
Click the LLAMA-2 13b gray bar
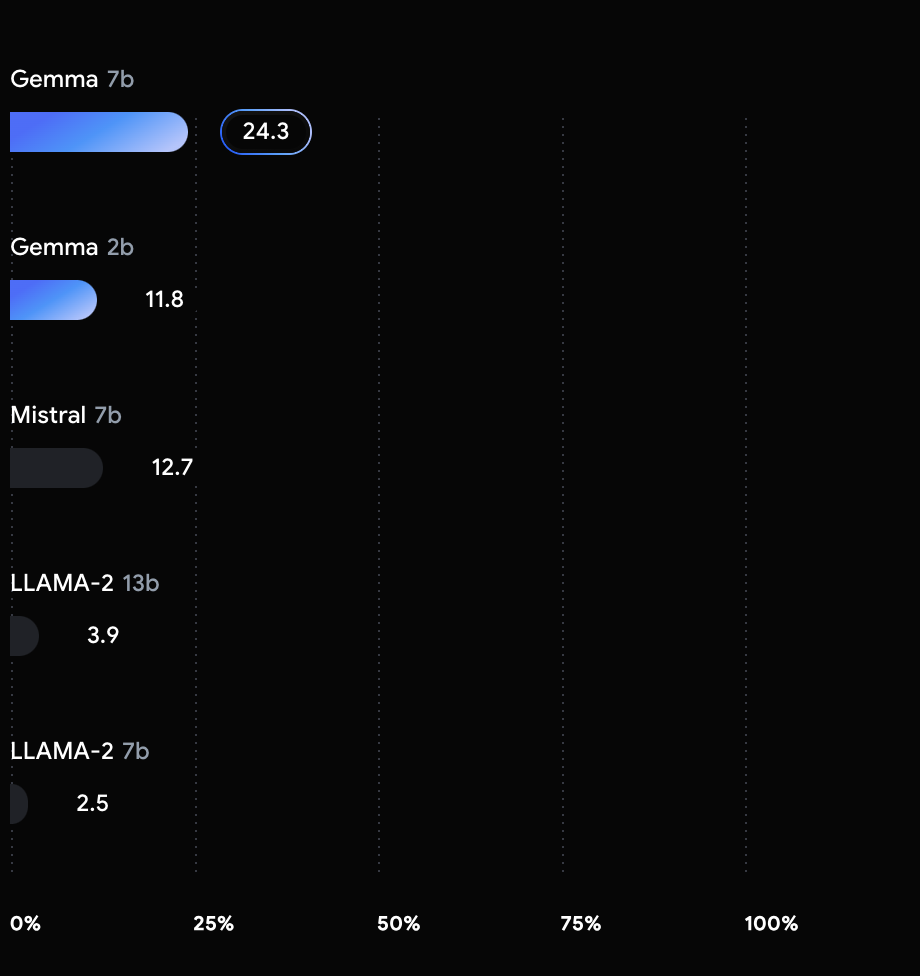[24, 636]
